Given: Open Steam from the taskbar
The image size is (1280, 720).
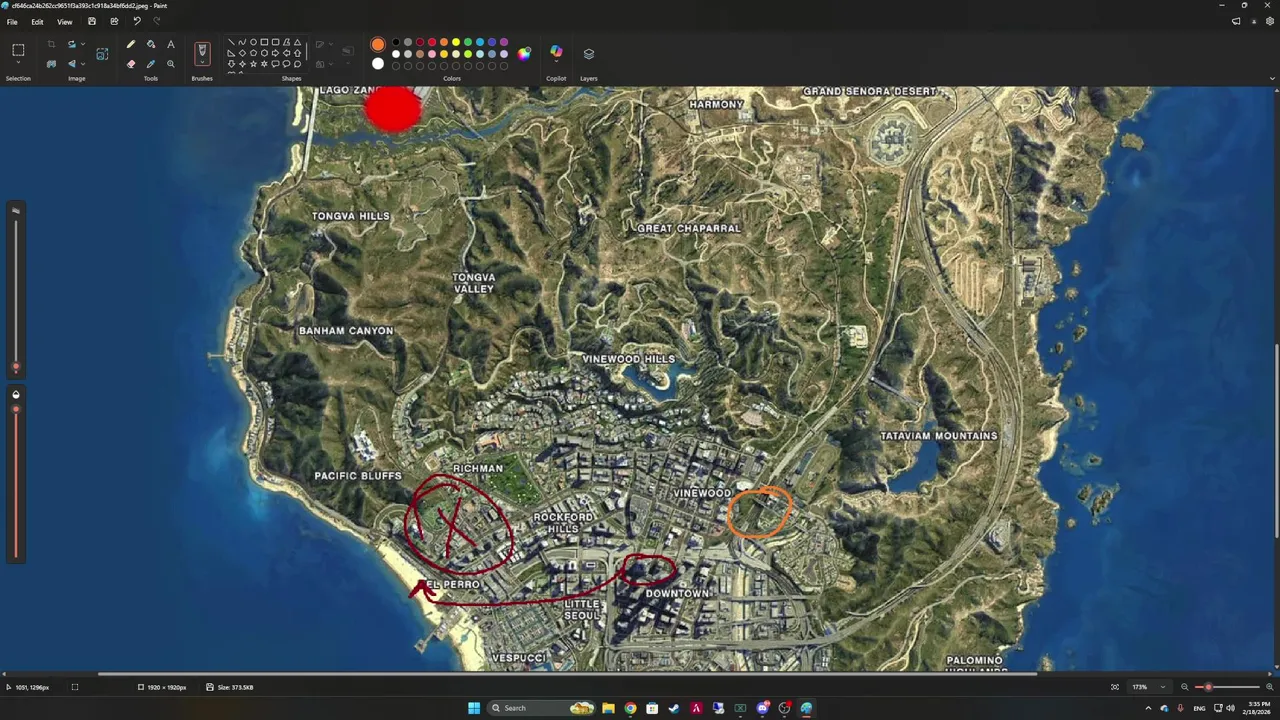Looking at the screenshot, I should point(674,708).
